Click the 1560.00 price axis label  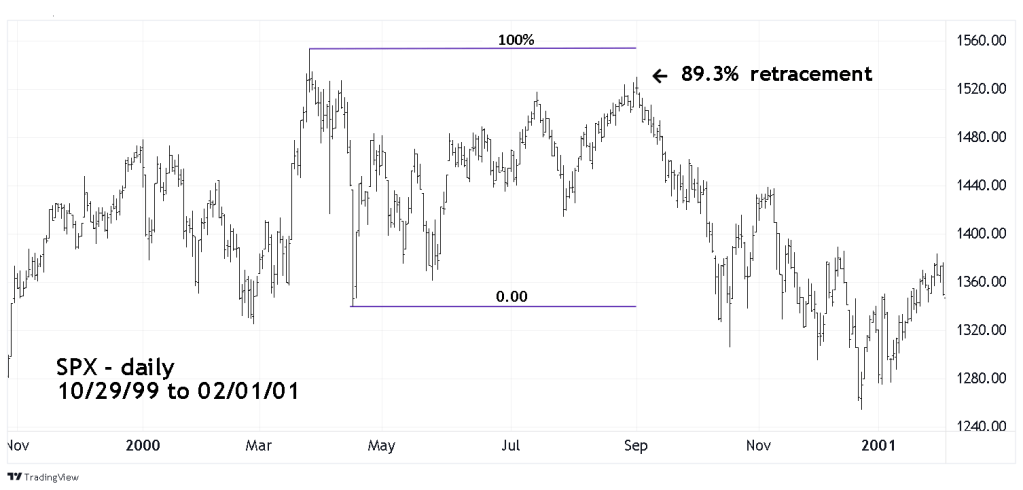(981, 41)
